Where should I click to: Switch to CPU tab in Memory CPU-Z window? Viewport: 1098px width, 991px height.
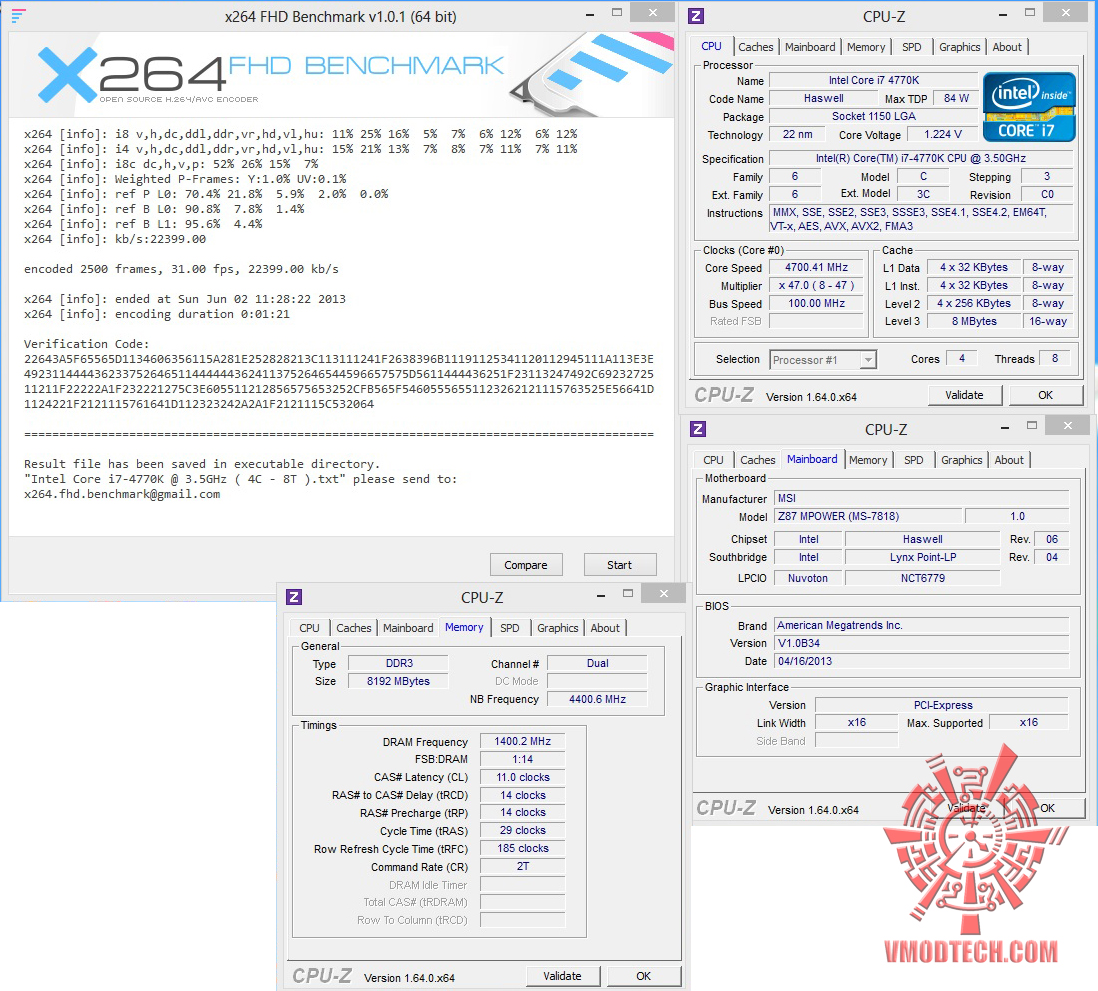click(x=310, y=628)
